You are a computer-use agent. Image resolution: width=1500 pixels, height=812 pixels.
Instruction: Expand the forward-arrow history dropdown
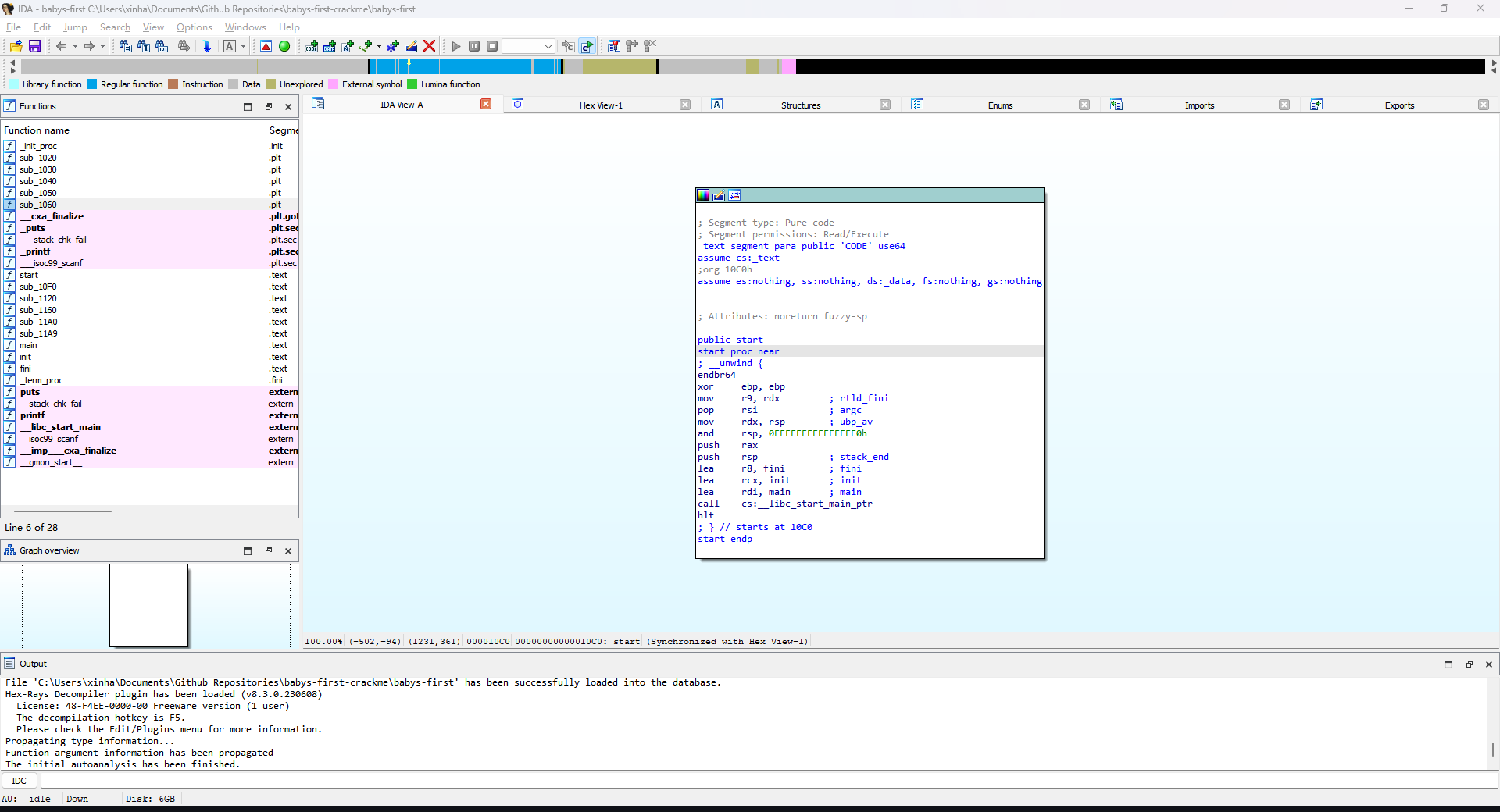102,47
